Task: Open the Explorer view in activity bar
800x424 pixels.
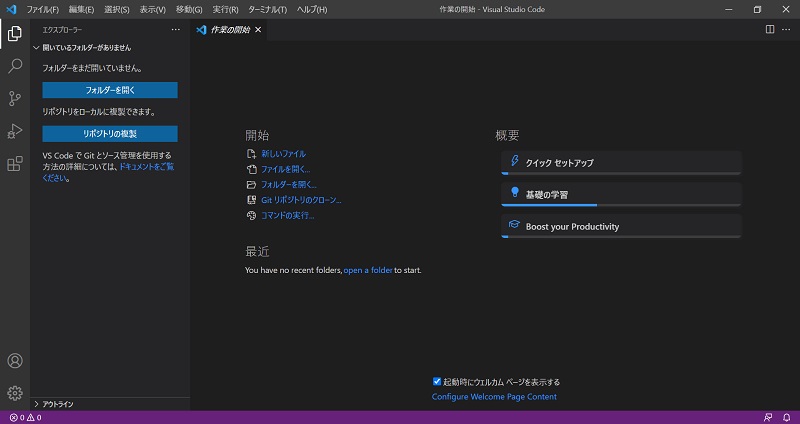Action: pos(15,34)
